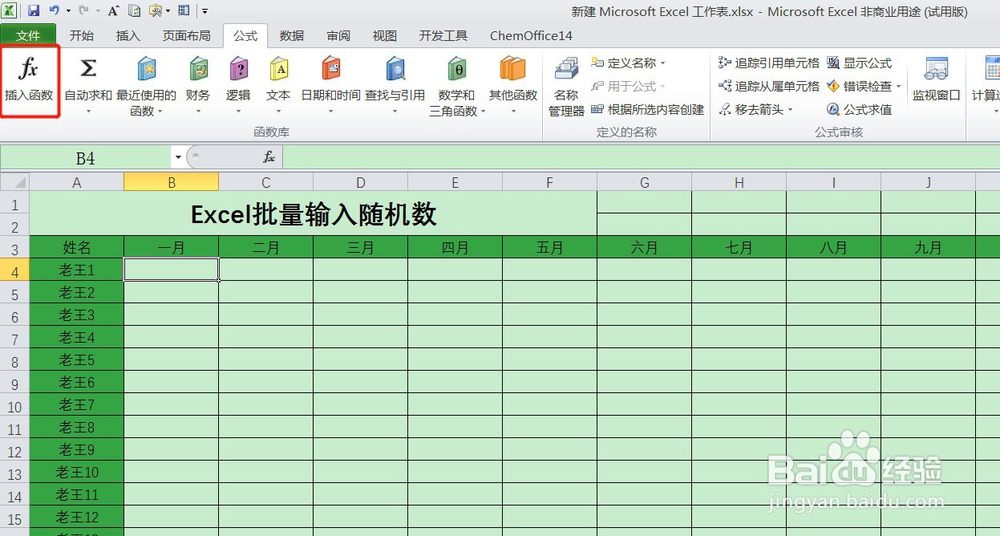Select column G header
Viewport: 1000px width, 536px height.
pos(644,182)
